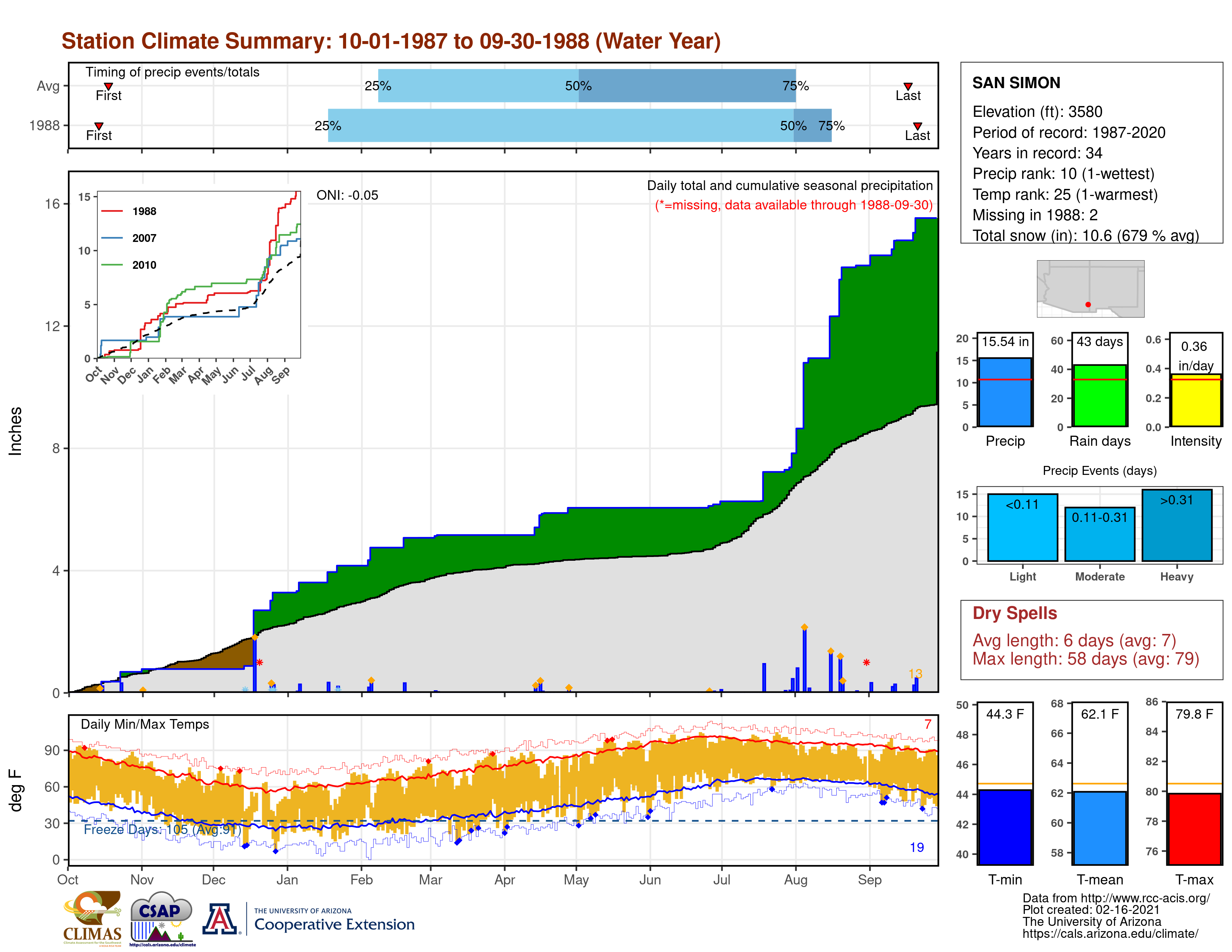Click the T-mean temperature bar
Image resolution: width=1232 pixels, height=952 pixels.
[1099, 828]
